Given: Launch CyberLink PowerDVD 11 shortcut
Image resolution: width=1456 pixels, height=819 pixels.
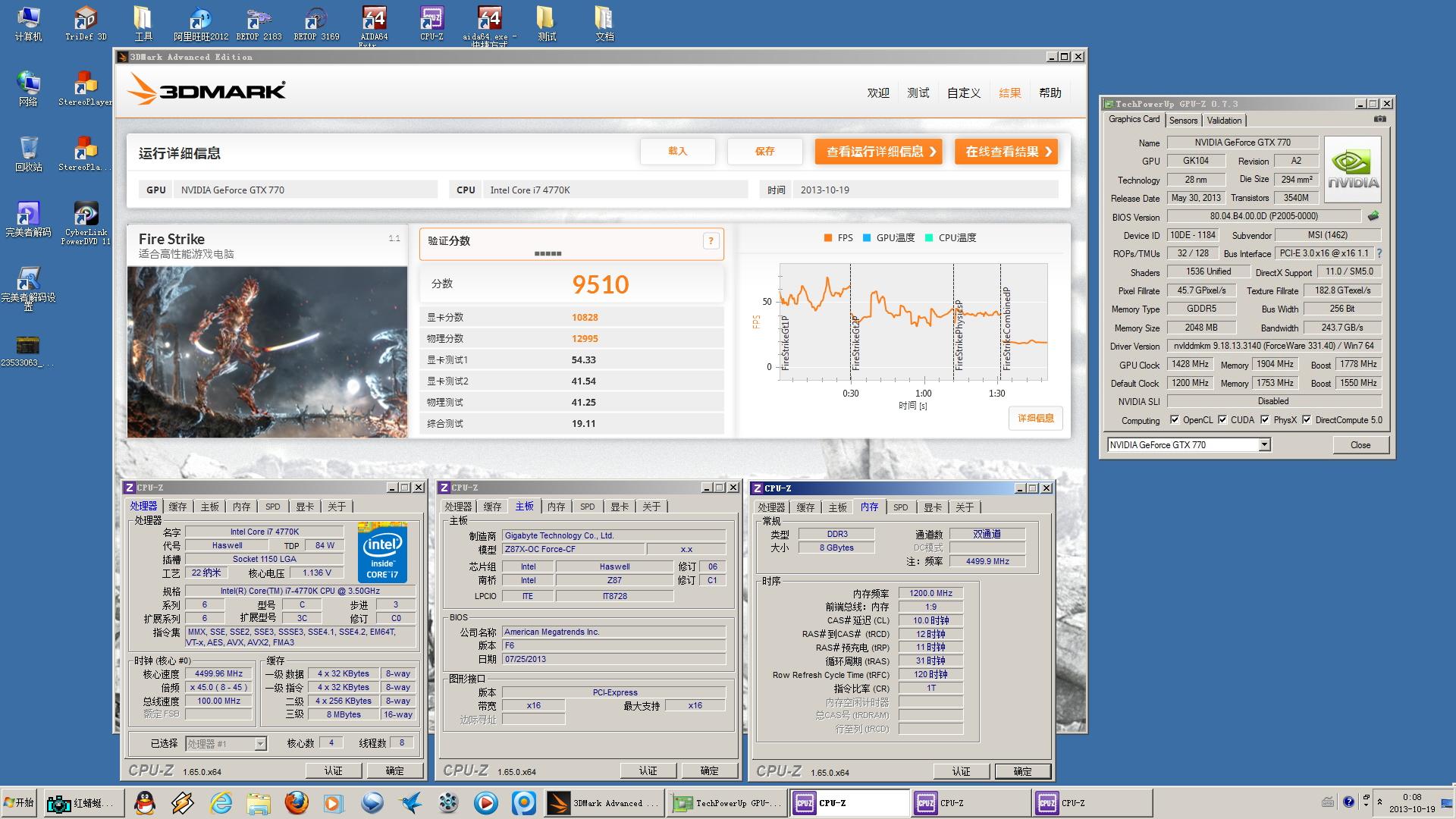Looking at the screenshot, I should click(86, 223).
